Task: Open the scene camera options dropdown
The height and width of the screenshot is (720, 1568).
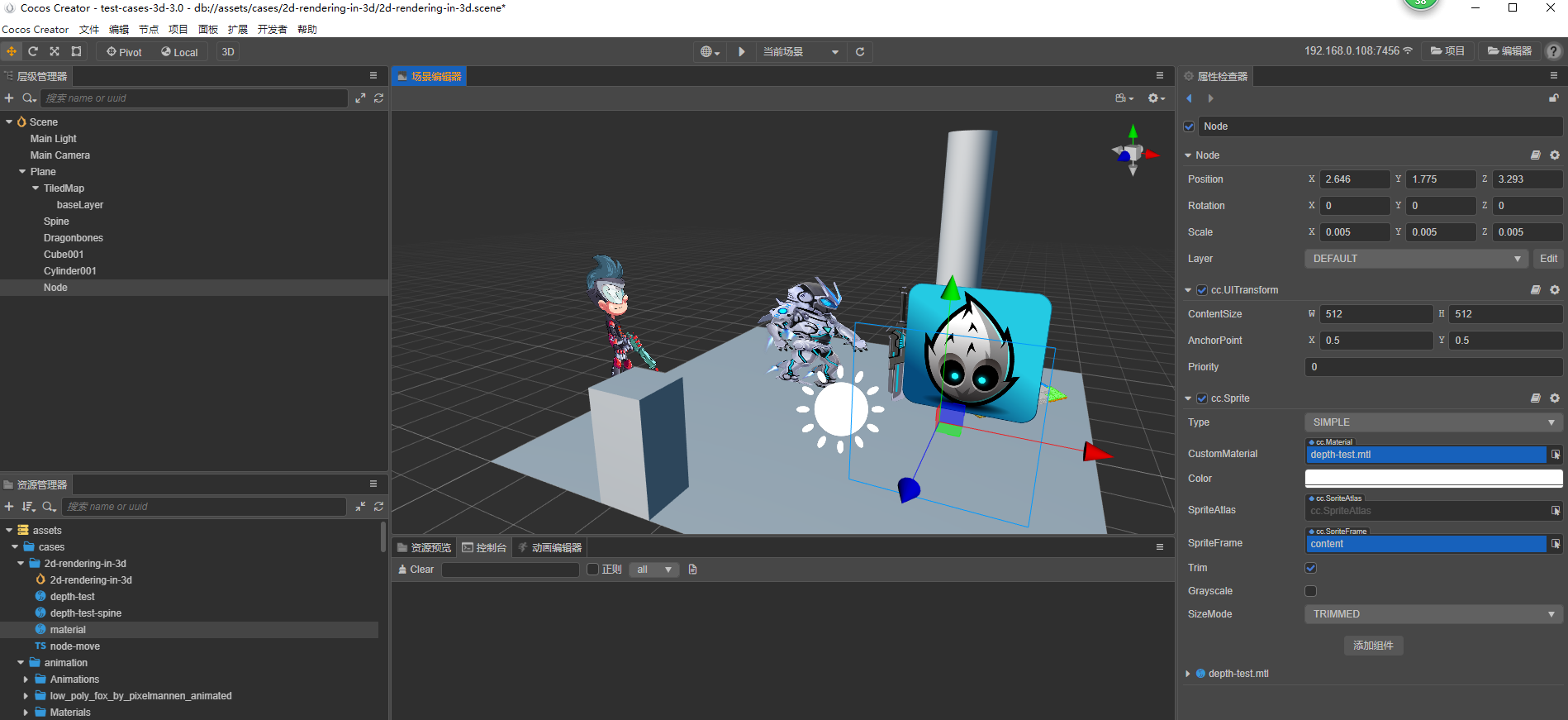Action: click(x=1124, y=98)
